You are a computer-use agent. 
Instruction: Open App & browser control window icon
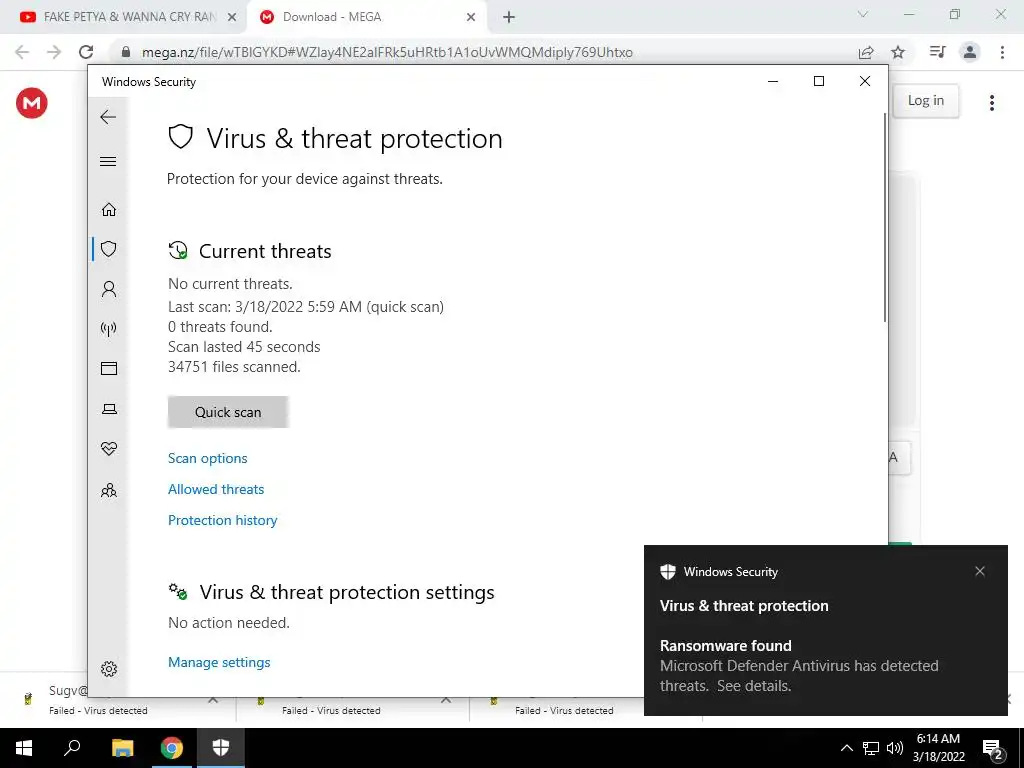109,368
